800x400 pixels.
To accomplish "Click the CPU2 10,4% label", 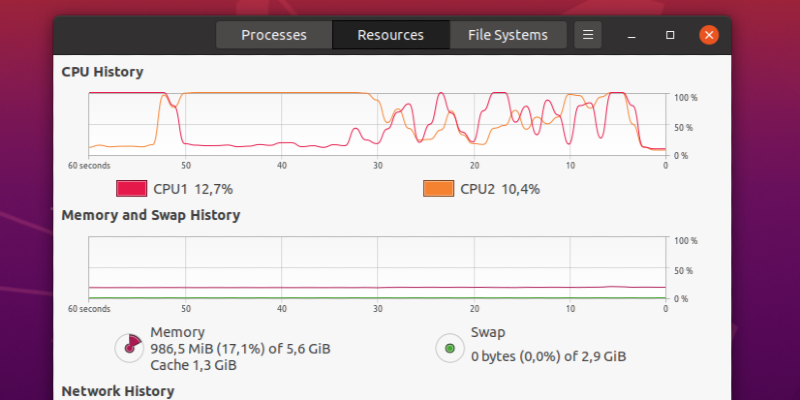I will 500,189.
